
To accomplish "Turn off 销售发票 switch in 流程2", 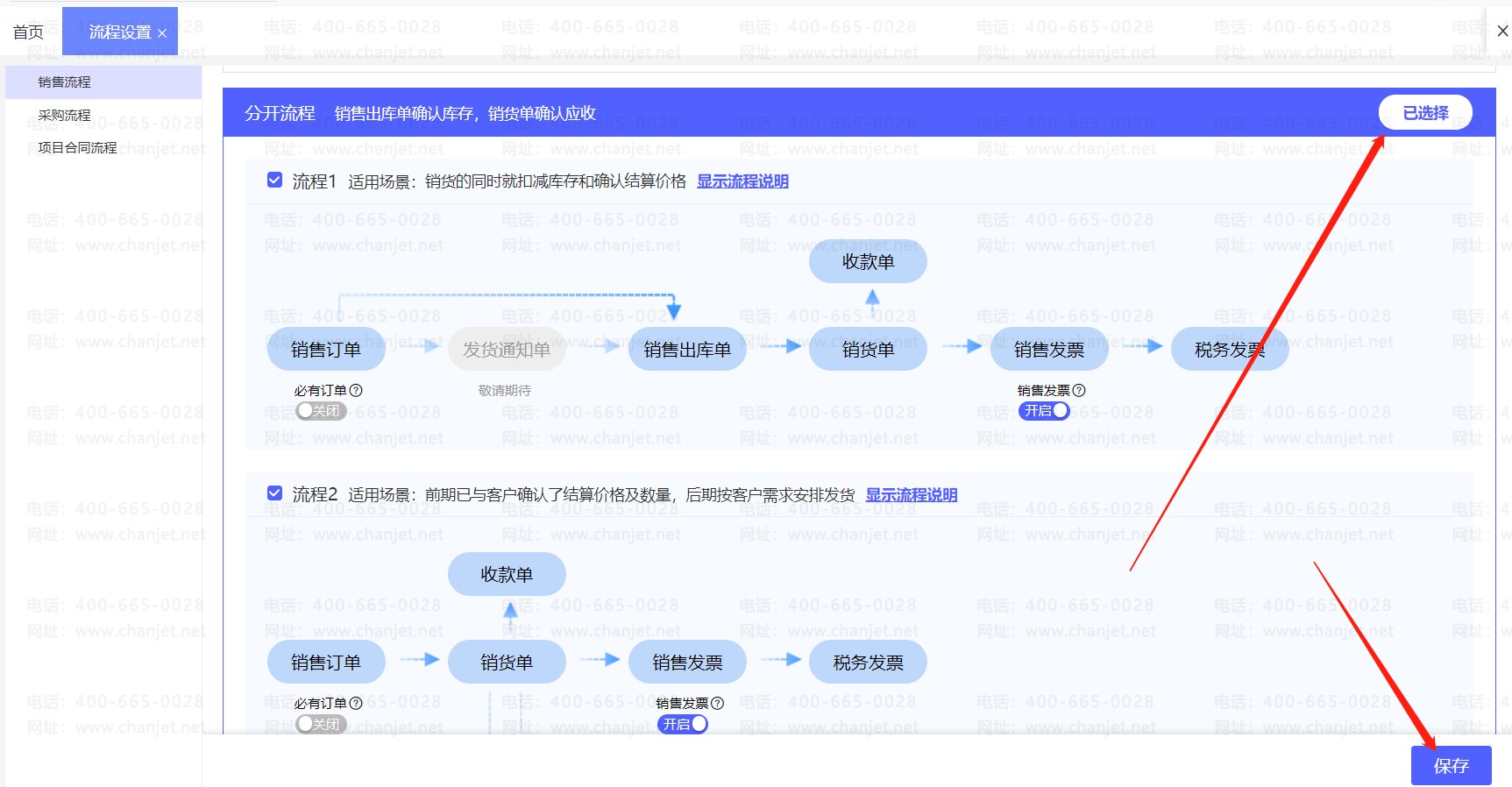I will click(683, 724).
